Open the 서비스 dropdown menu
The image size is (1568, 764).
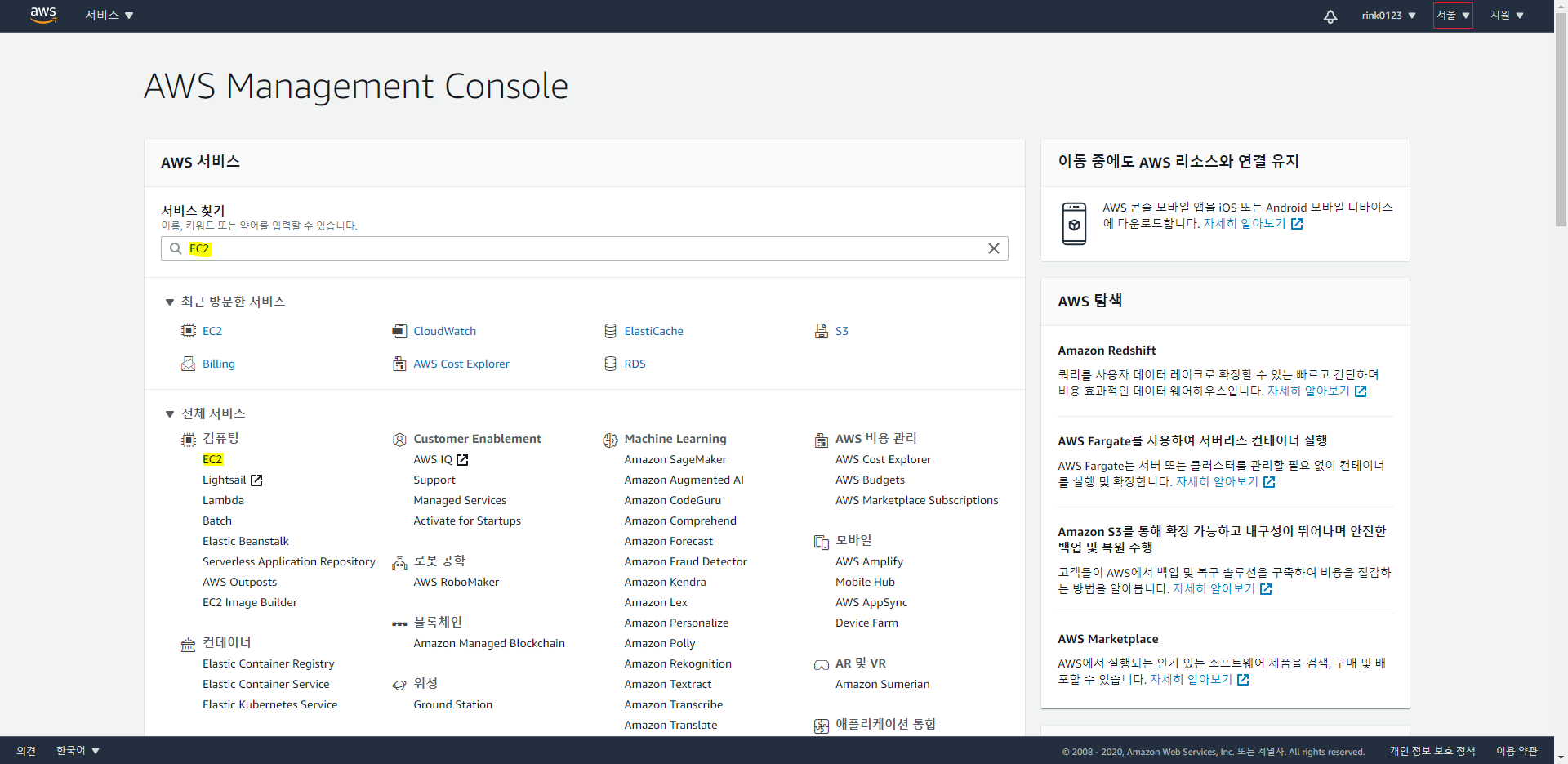click(109, 16)
